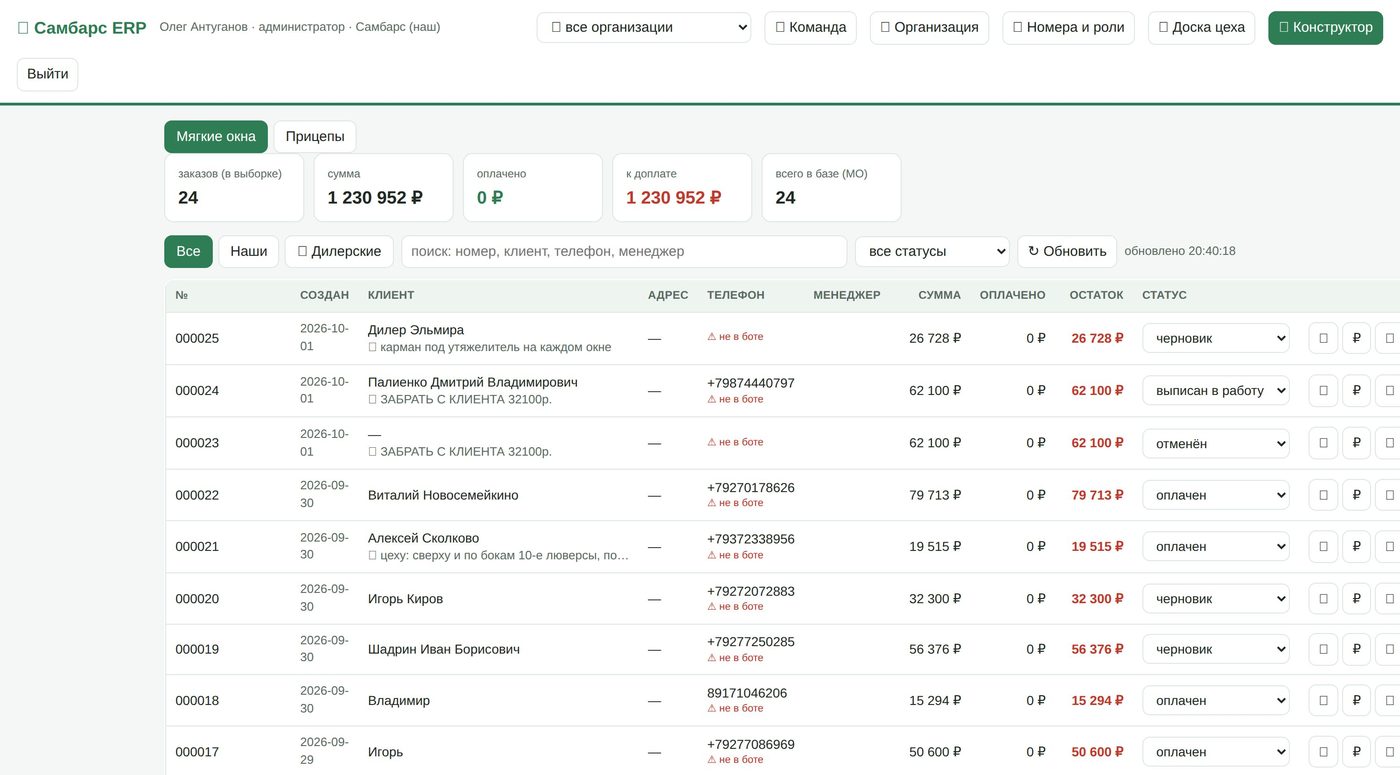Open the Доска цеха board
Viewport: 1400px width, 775px height.
[1201, 27]
